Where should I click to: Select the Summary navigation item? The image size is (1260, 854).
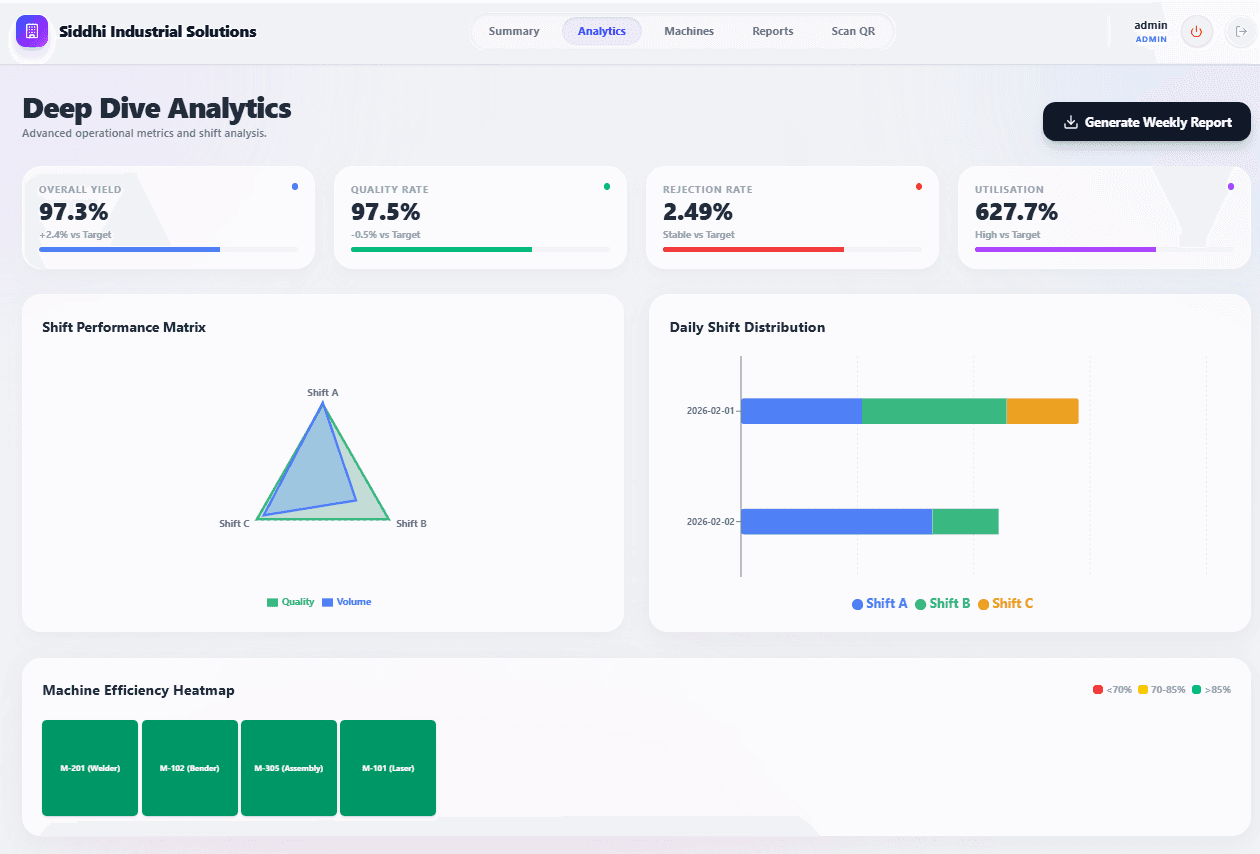point(514,31)
